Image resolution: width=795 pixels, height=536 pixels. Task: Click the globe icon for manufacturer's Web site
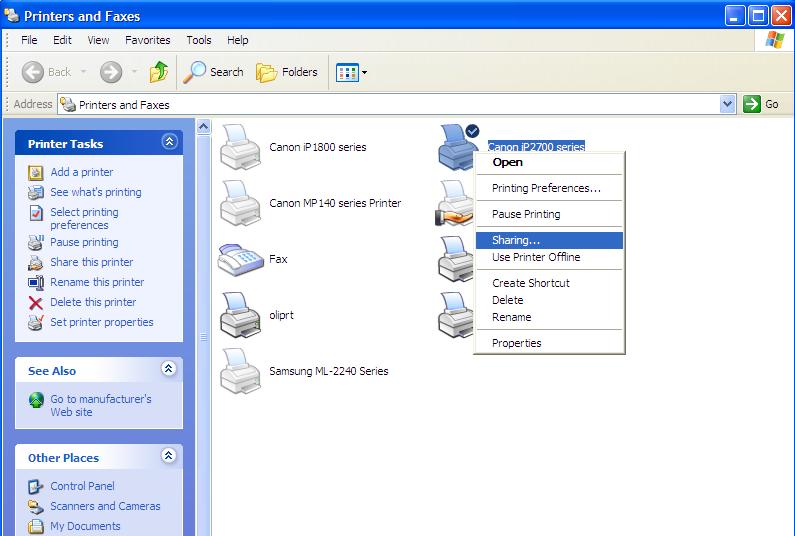click(x=36, y=400)
